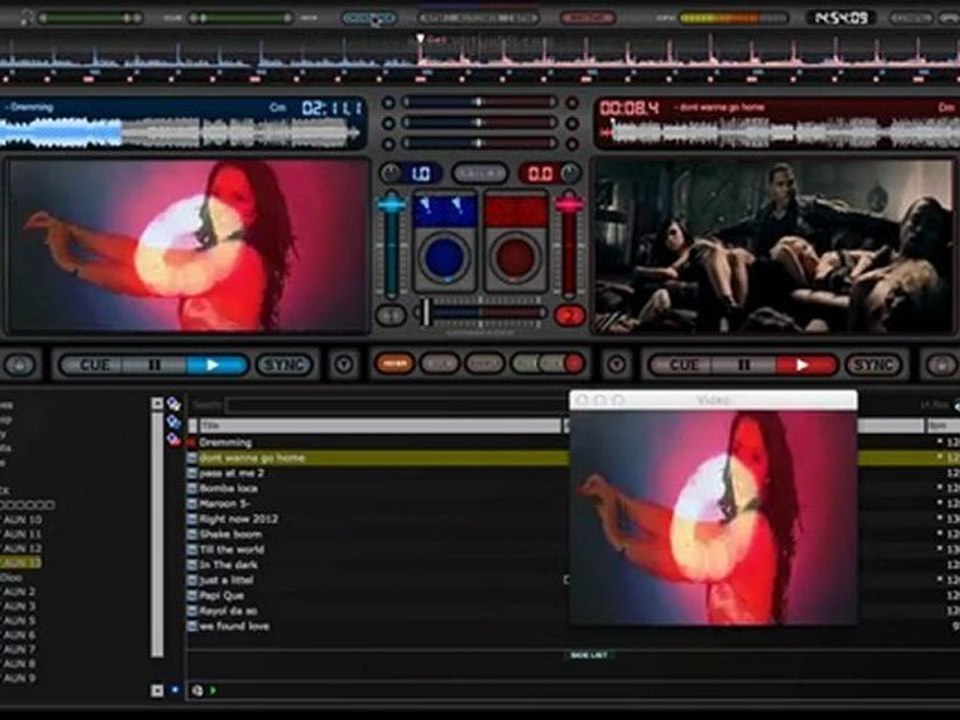
Task: Toggle right kill button of bottom EQ
Action: [571, 144]
